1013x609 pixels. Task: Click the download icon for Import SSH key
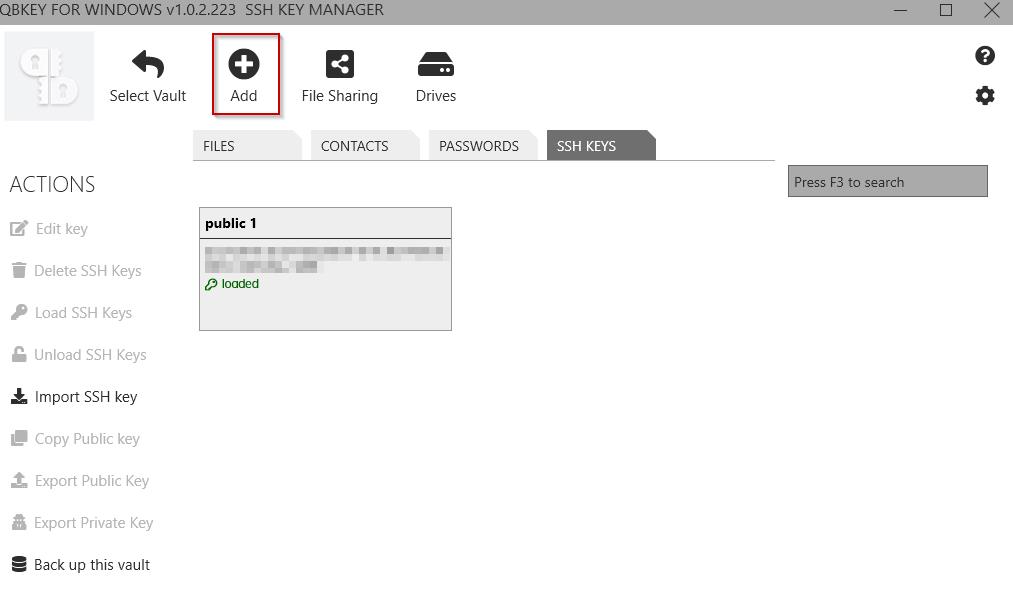click(19, 397)
